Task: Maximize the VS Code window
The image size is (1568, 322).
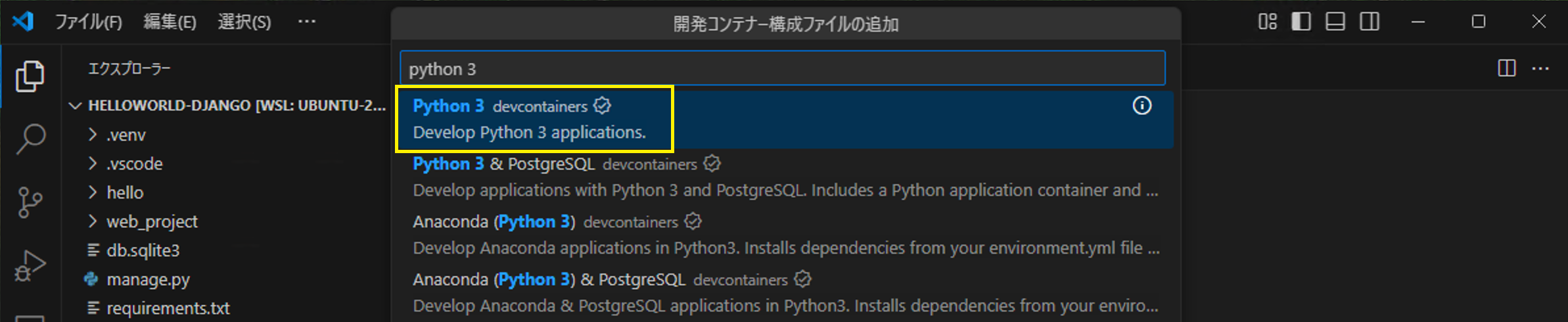Action: [x=1479, y=22]
